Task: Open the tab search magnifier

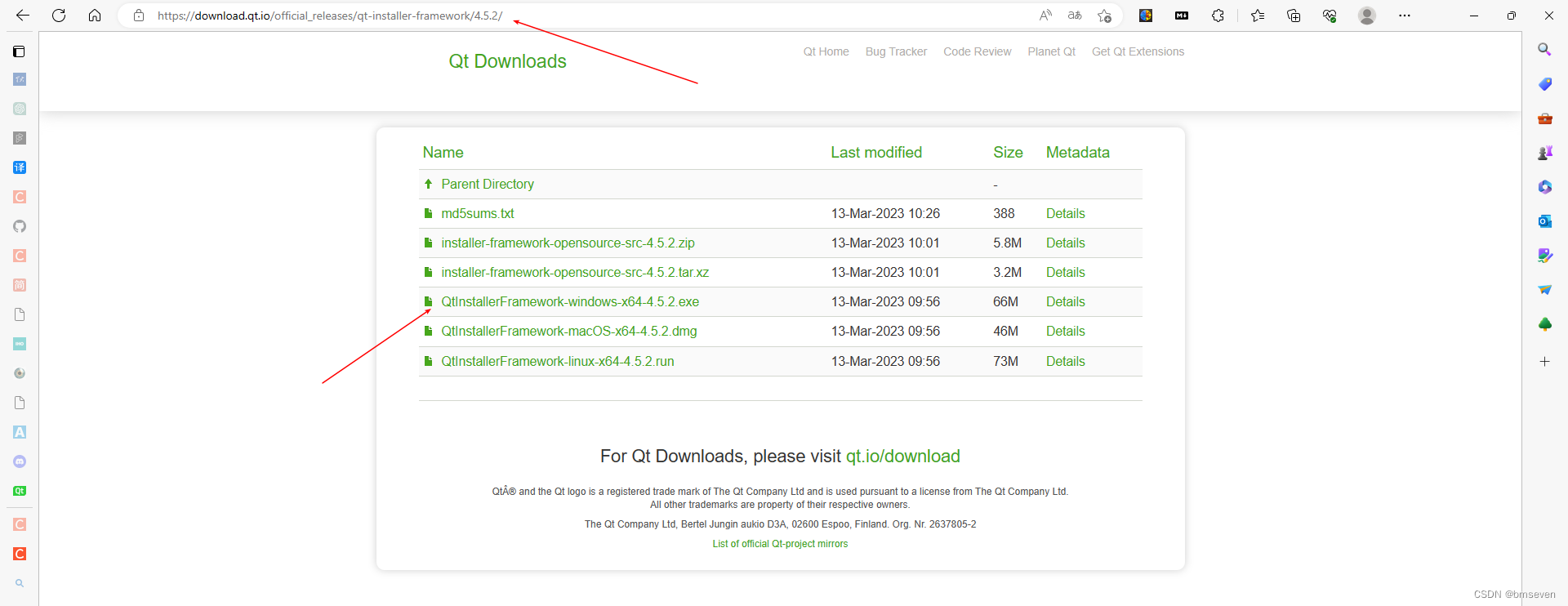Action: click(x=20, y=583)
